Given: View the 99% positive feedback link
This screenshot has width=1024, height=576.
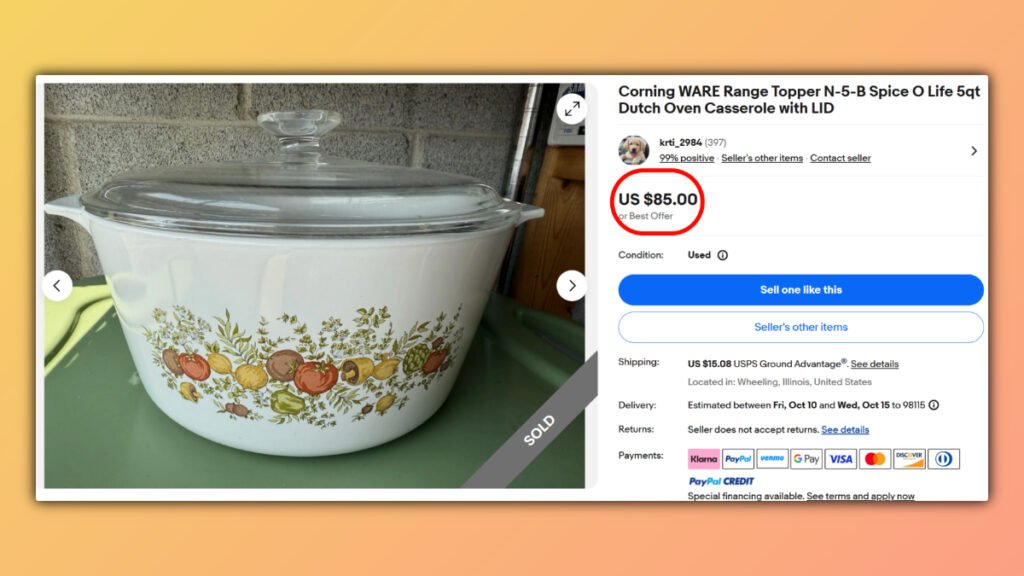Looking at the screenshot, I should [x=686, y=158].
